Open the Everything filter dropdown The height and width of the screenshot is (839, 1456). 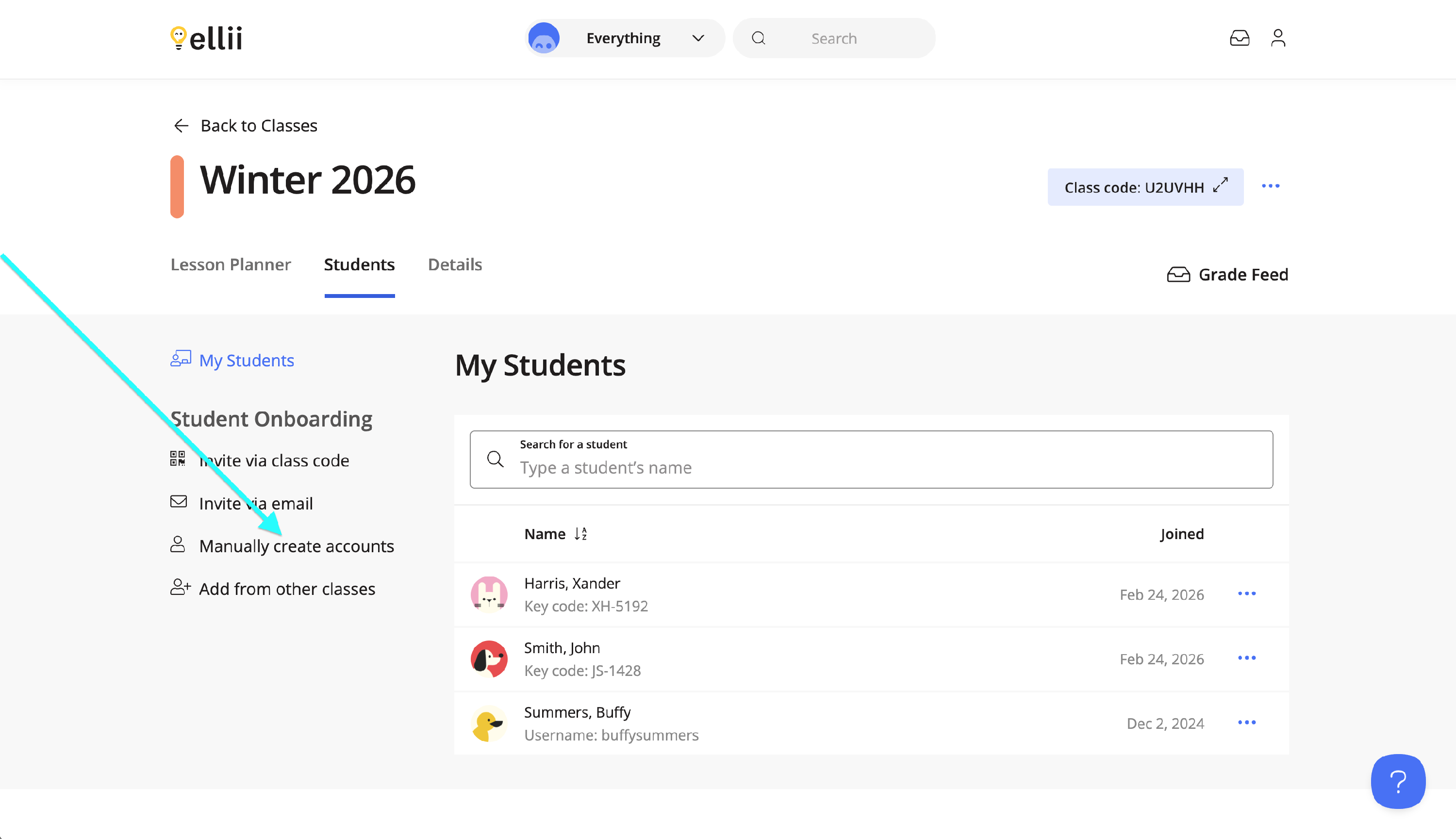tap(625, 38)
